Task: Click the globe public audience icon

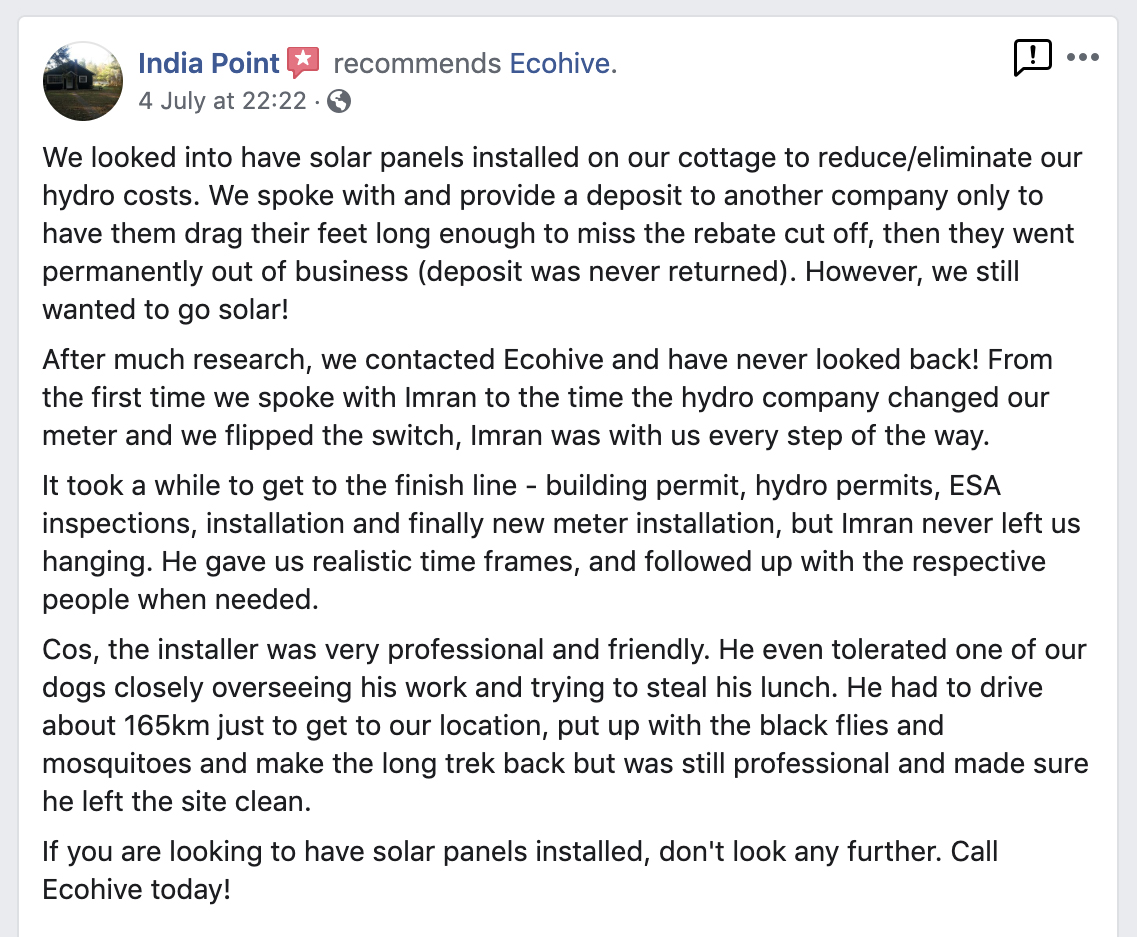Action: pos(339,101)
